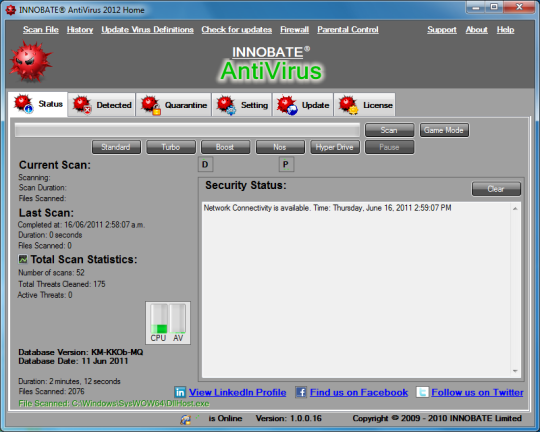Image resolution: width=540 pixels, height=432 pixels.
Task: Click scrollbar up arrow in Security Status
Action: (x=515, y=209)
